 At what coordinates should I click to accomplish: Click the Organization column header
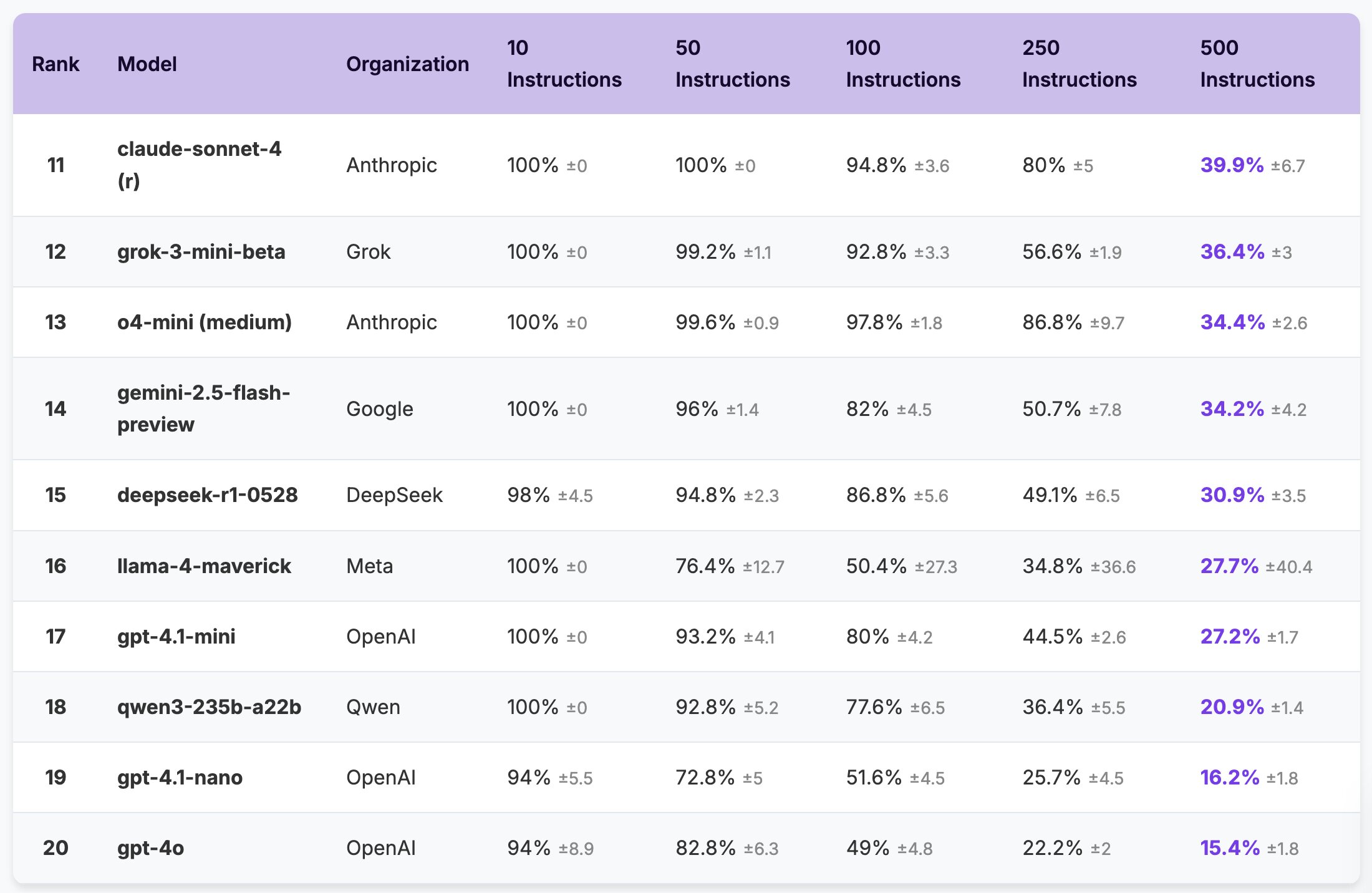click(x=407, y=64)
